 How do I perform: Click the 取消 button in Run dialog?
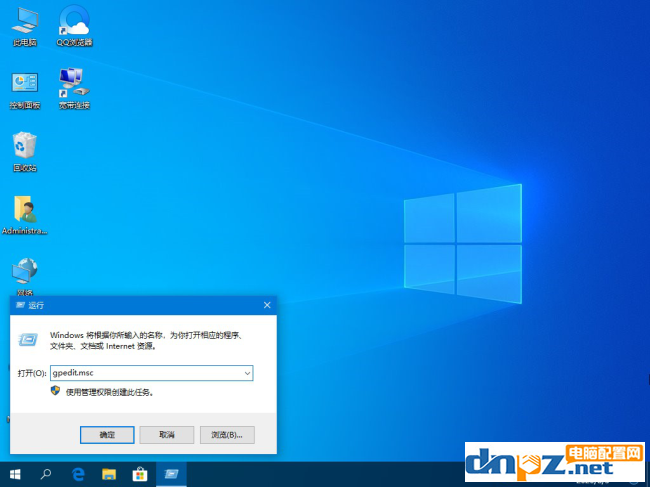pos(167,435)
